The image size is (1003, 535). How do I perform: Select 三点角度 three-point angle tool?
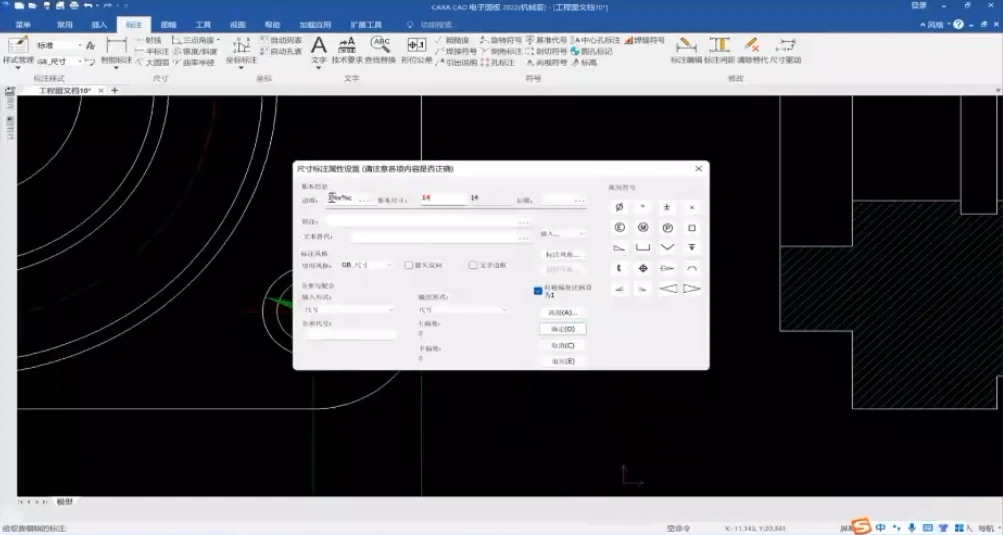point(194,40)
